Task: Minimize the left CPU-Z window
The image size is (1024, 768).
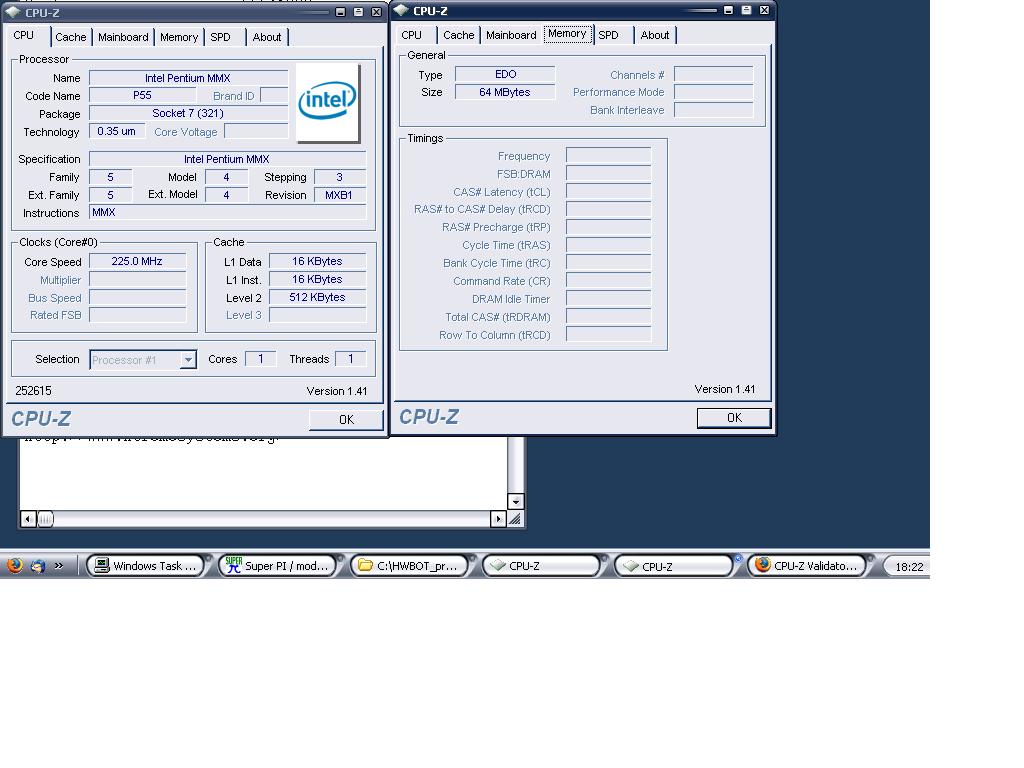Action: (340, 12)
